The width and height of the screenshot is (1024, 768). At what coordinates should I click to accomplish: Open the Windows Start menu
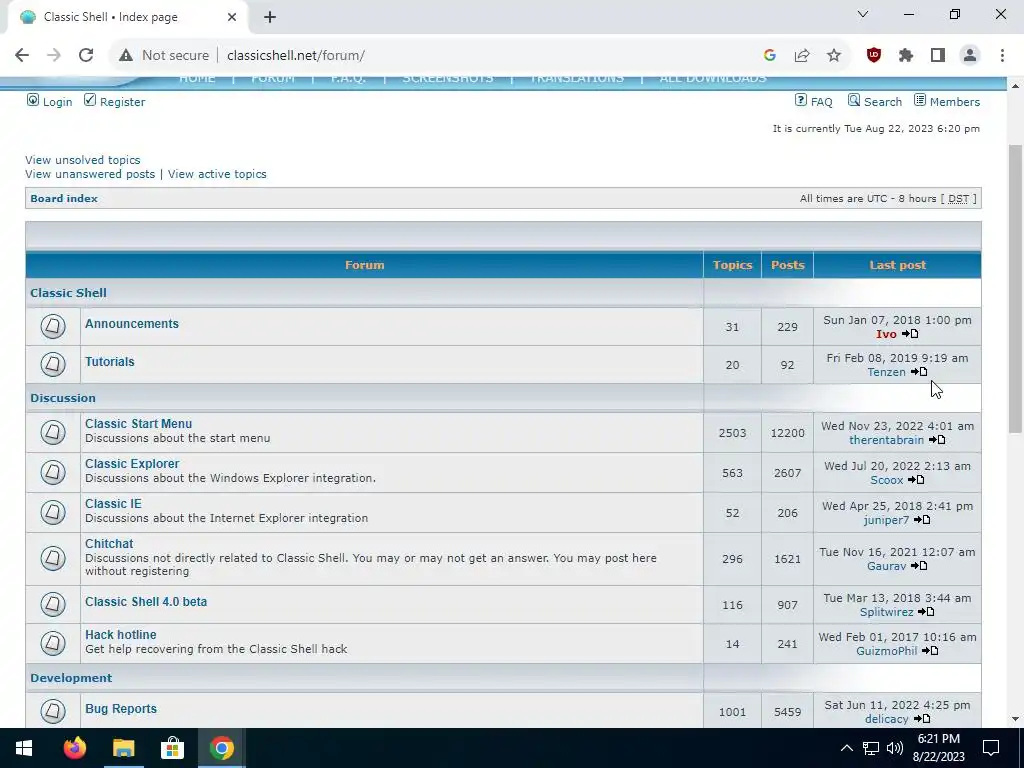(24, 748)
